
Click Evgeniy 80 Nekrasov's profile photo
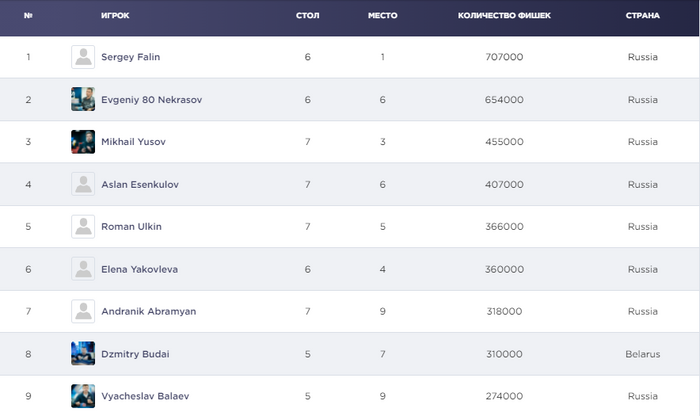point(83,99)
